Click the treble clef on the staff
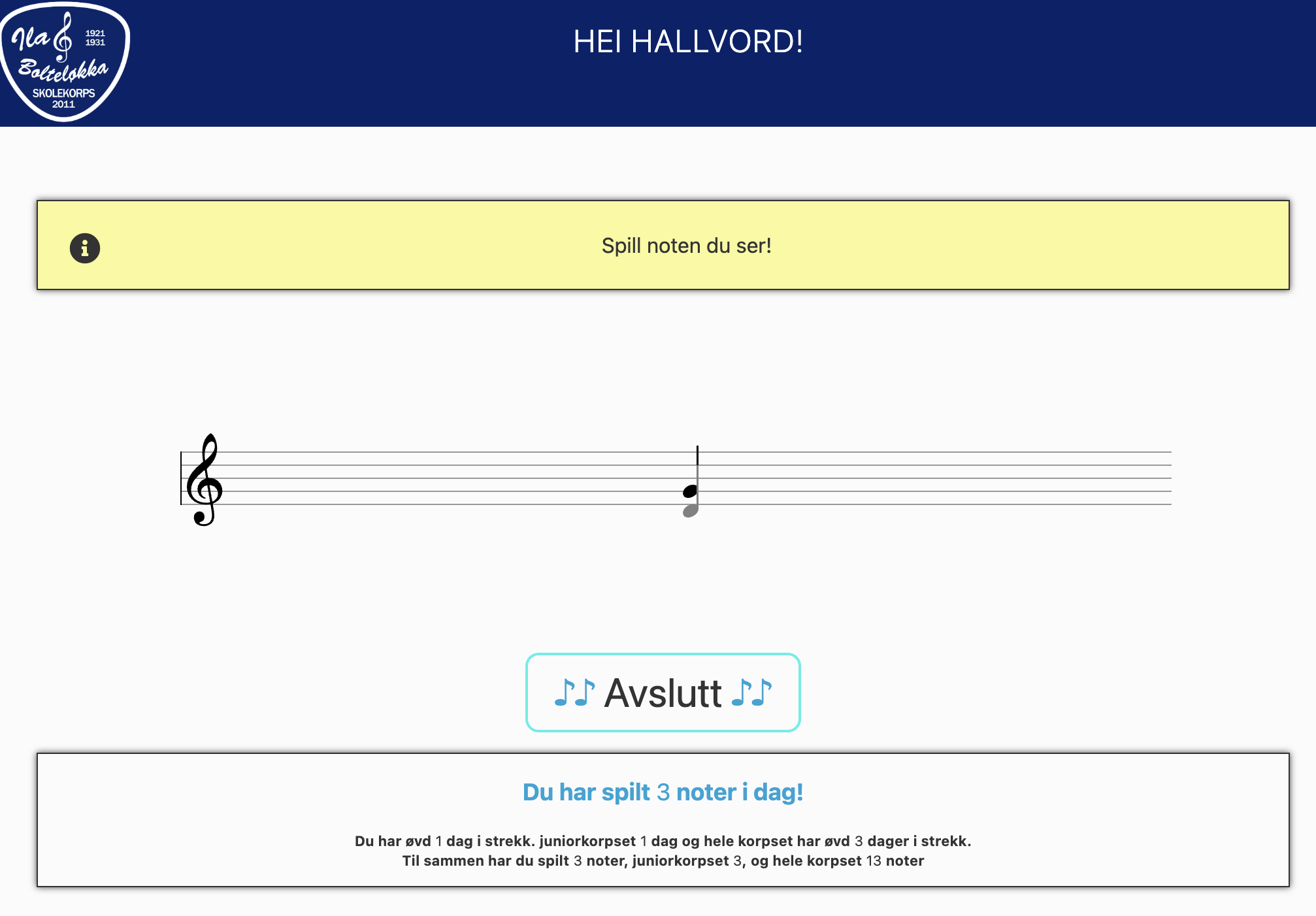1316x916 pixels. (x=204, y=479)
